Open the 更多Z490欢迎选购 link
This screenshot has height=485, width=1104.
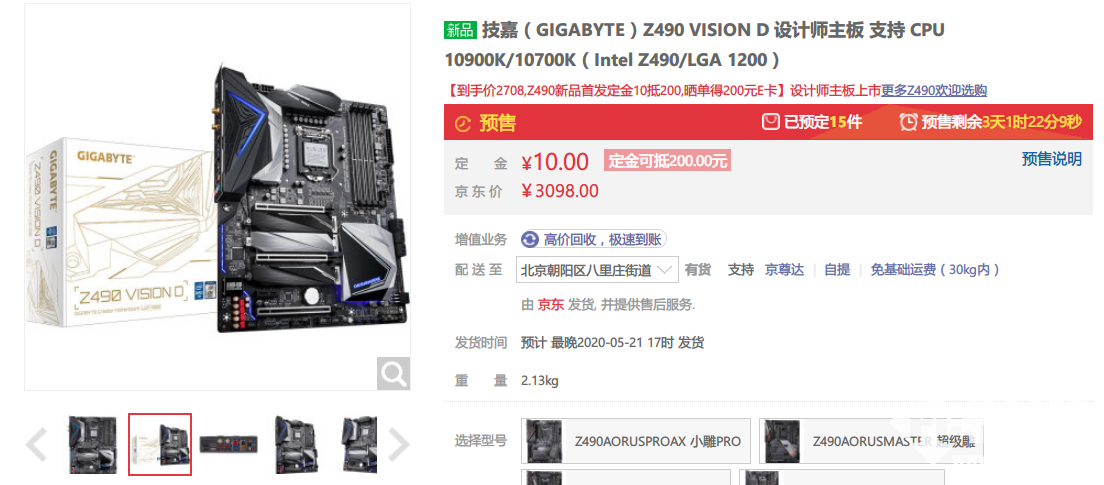(934, 90)
